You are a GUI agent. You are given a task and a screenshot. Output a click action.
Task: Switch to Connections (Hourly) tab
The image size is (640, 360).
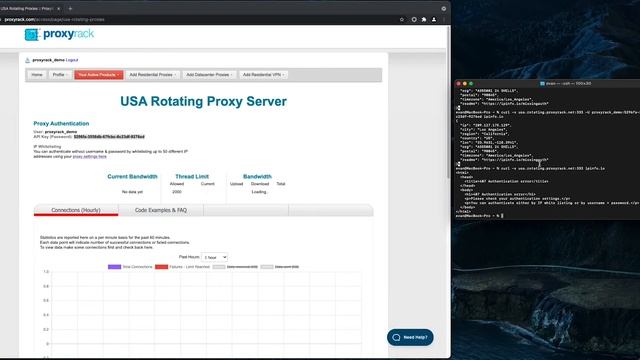tap(76, 210)
